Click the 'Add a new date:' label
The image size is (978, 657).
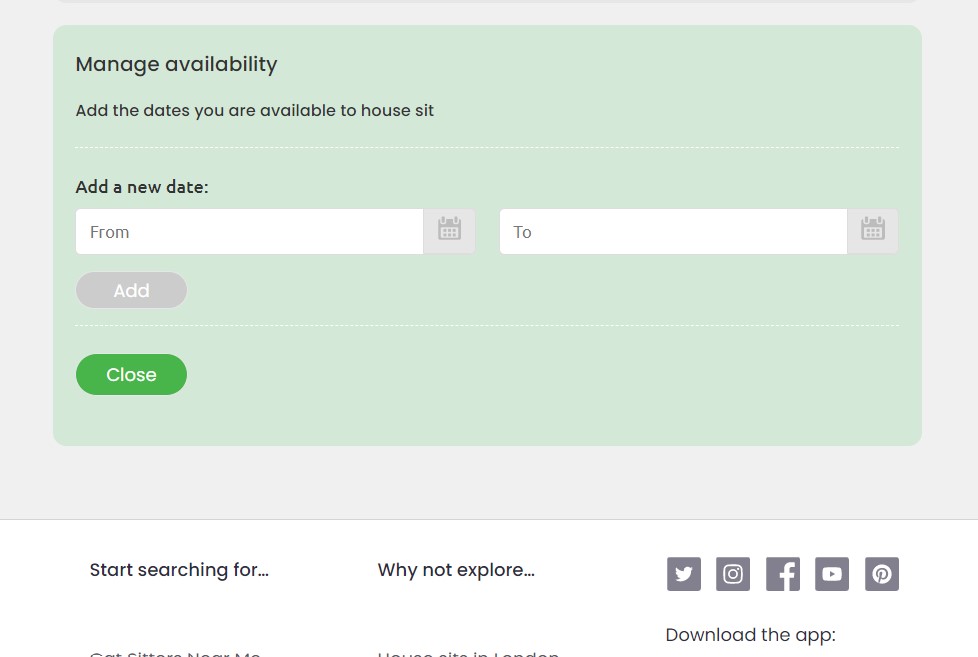pyautogui.click(x=142, y=187)
